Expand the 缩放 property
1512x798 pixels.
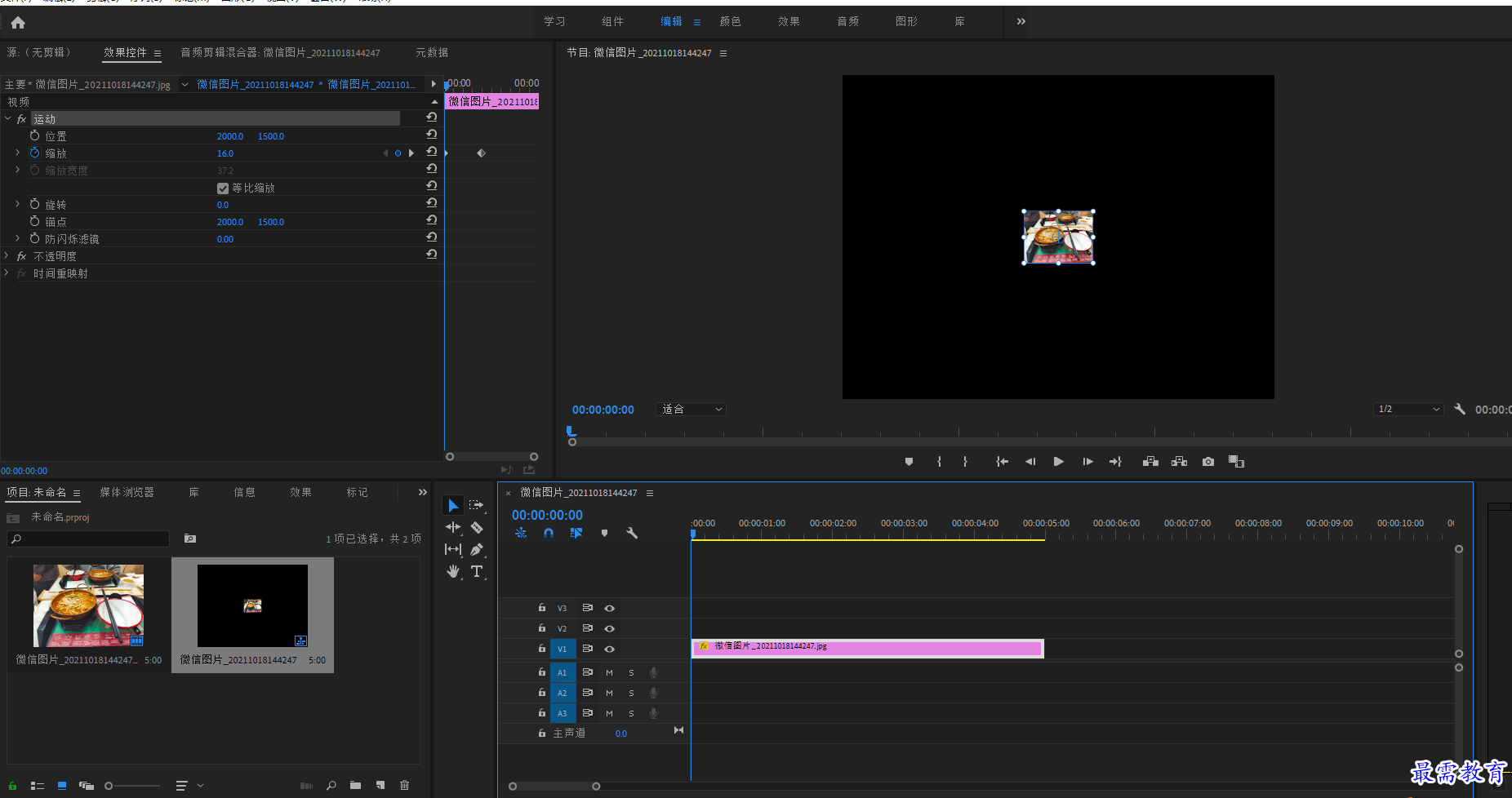coord(17,153)
